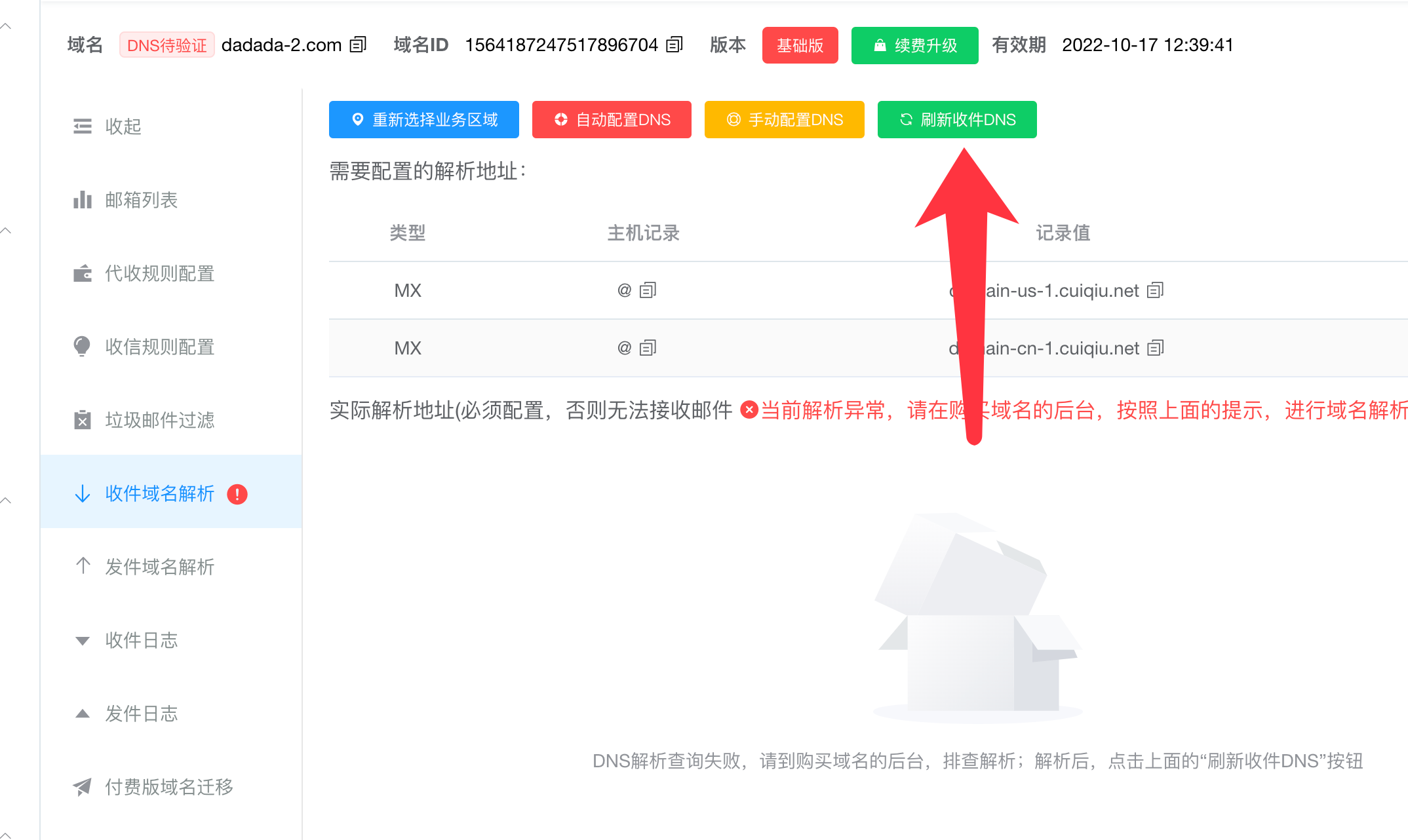This screenshot has width=1408, height=840.
Task: Open 付费版域名迁移 menu item
Action: coord(171,787)
